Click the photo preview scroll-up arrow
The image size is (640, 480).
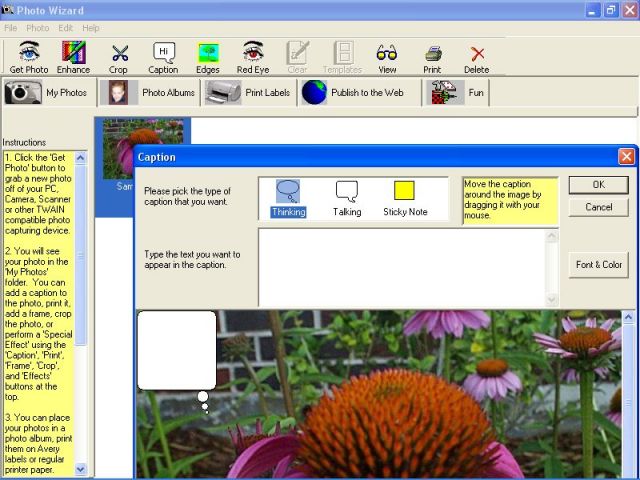(x=628, y=317)
